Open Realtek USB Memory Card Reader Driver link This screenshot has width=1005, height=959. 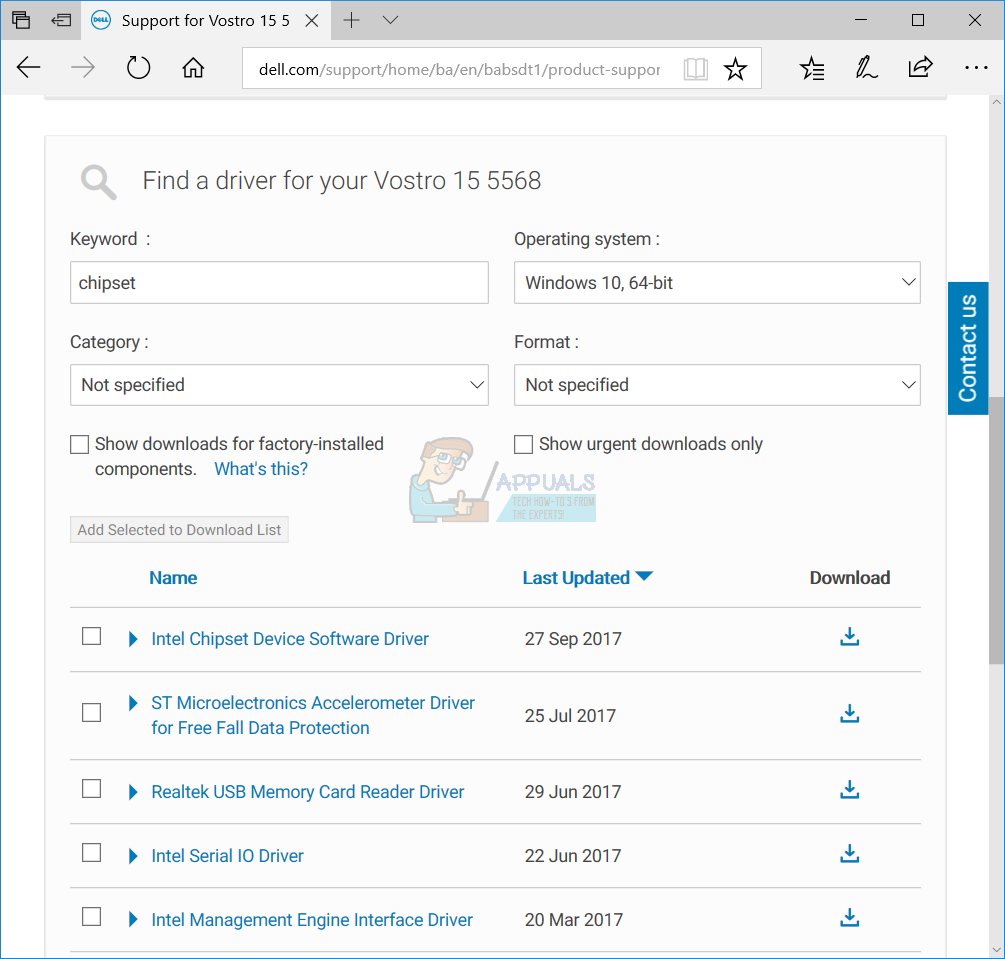coord(308,792)
